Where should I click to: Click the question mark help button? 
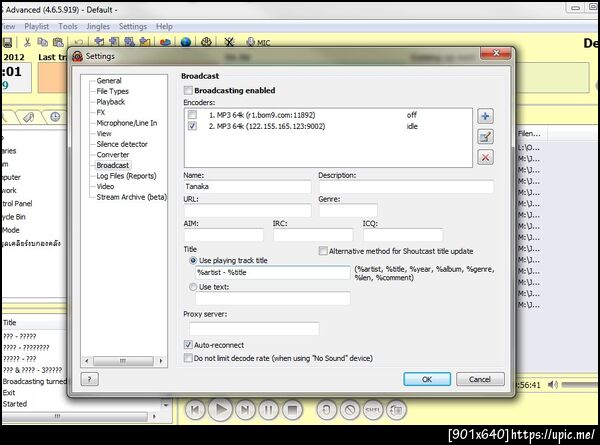(x=90, y=379)
